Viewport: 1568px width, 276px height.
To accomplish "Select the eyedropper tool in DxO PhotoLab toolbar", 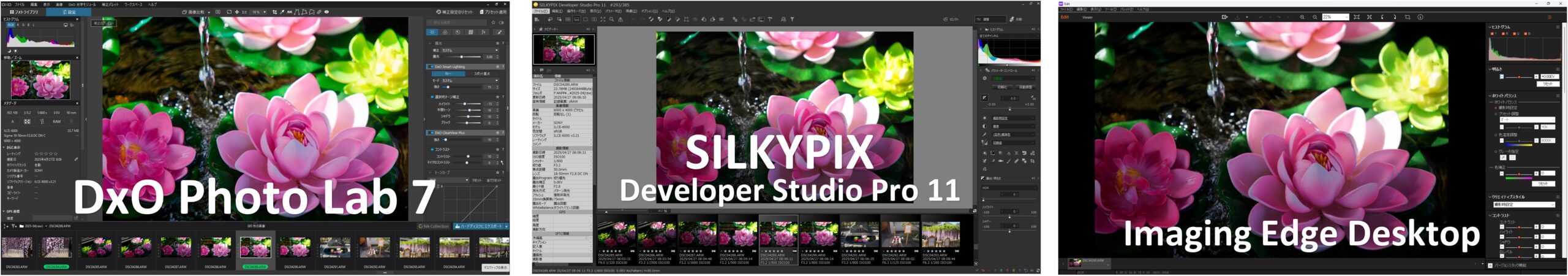I will pos(282,12).
